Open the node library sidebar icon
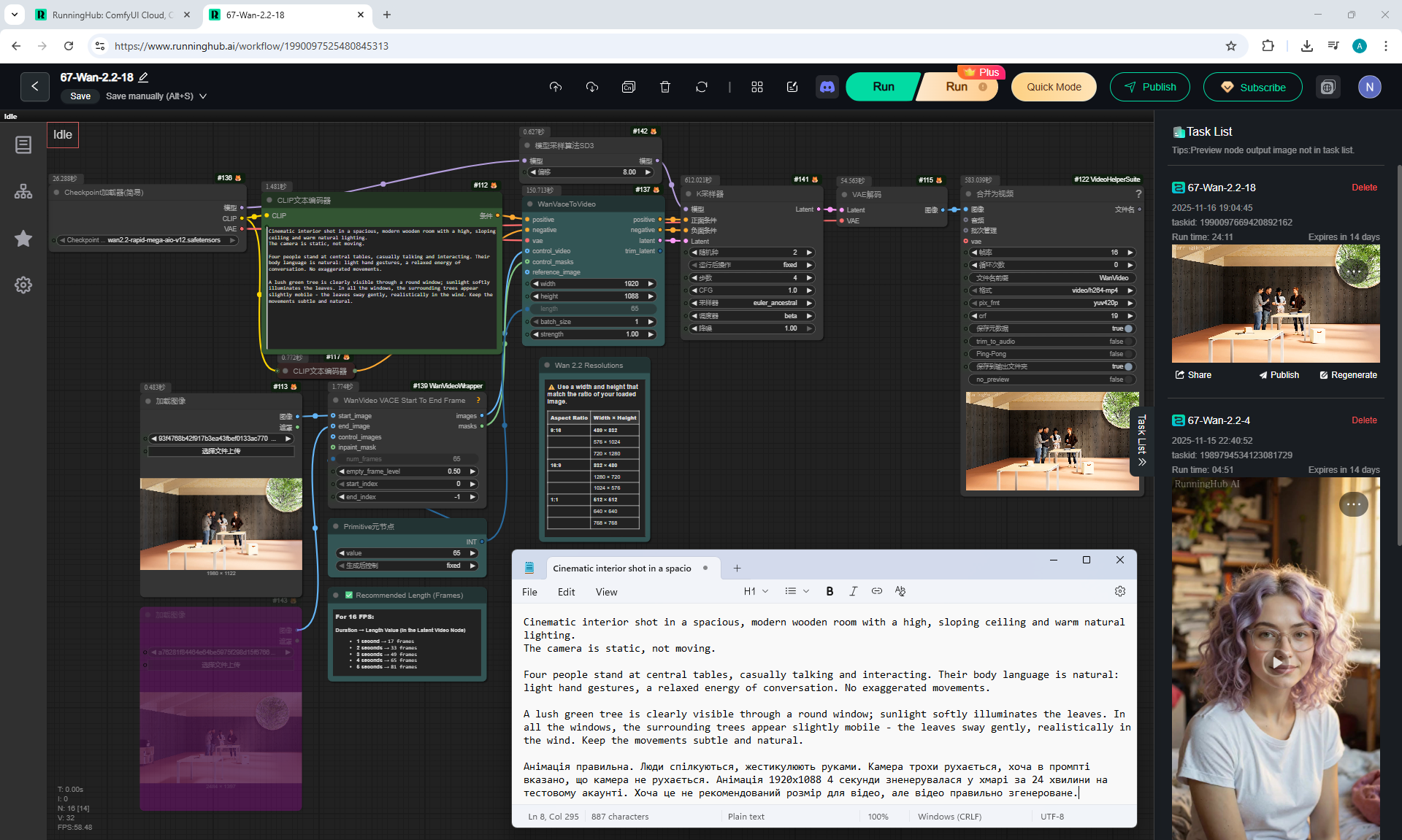Viewport: 1402px width, 840px height. 23,191
